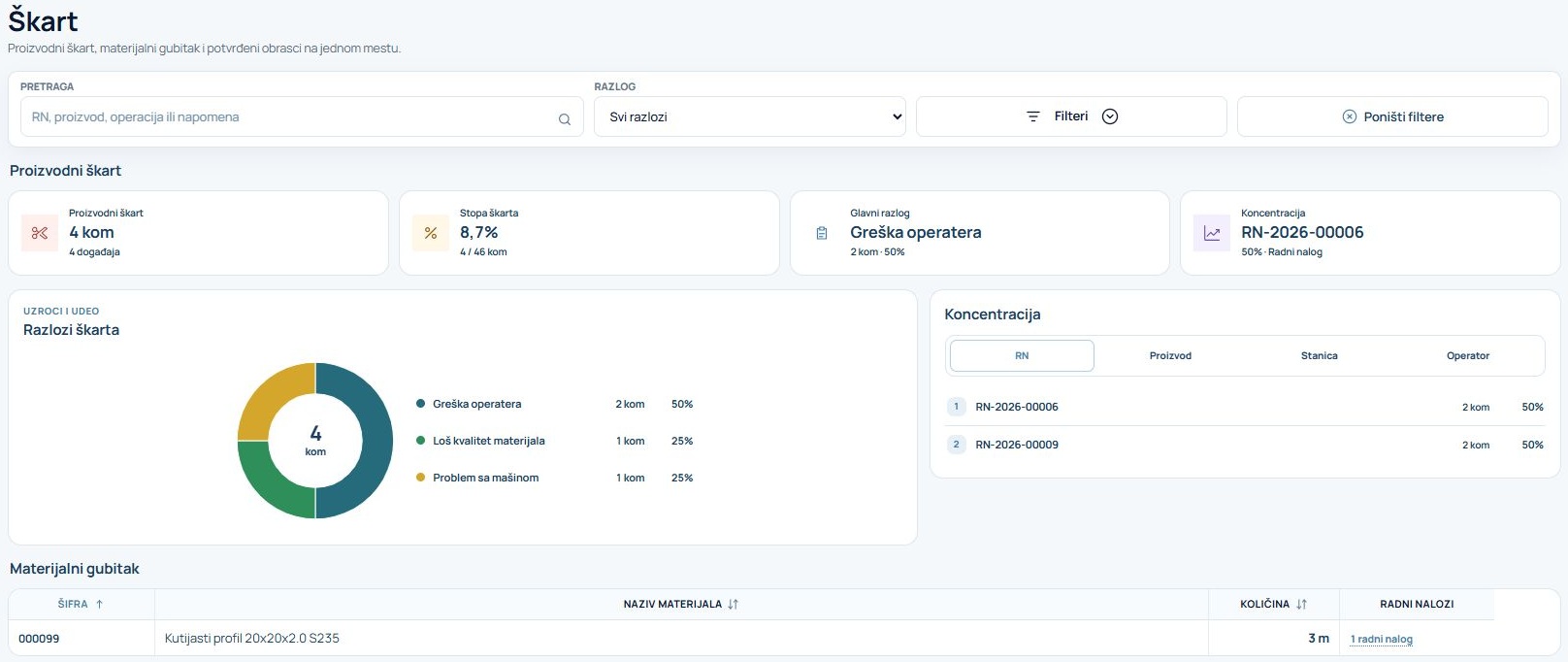The width and height of the screenshot is (1568, 662).
Task: Sort by Šifra using the arrow icon
Action: 99,604
